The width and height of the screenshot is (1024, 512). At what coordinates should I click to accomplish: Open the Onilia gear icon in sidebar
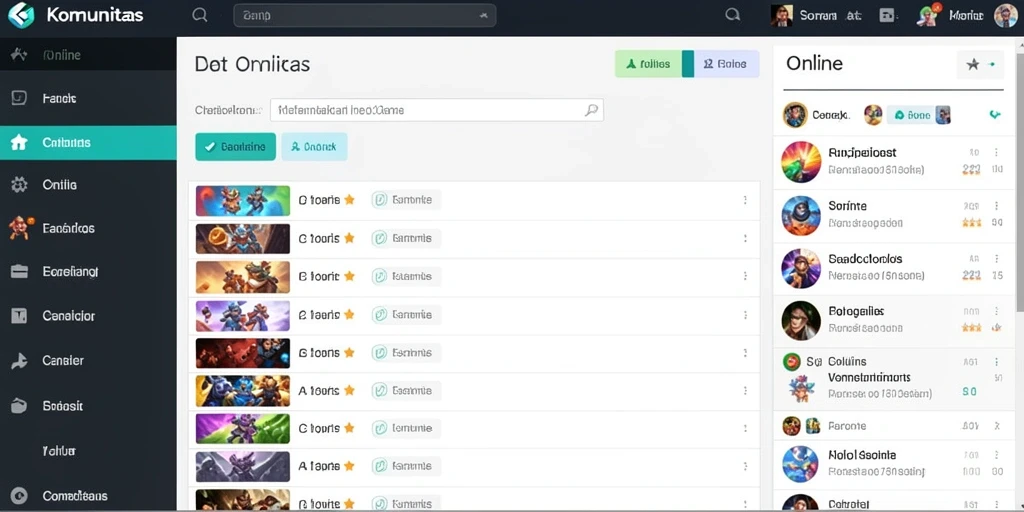click(19, 185)
